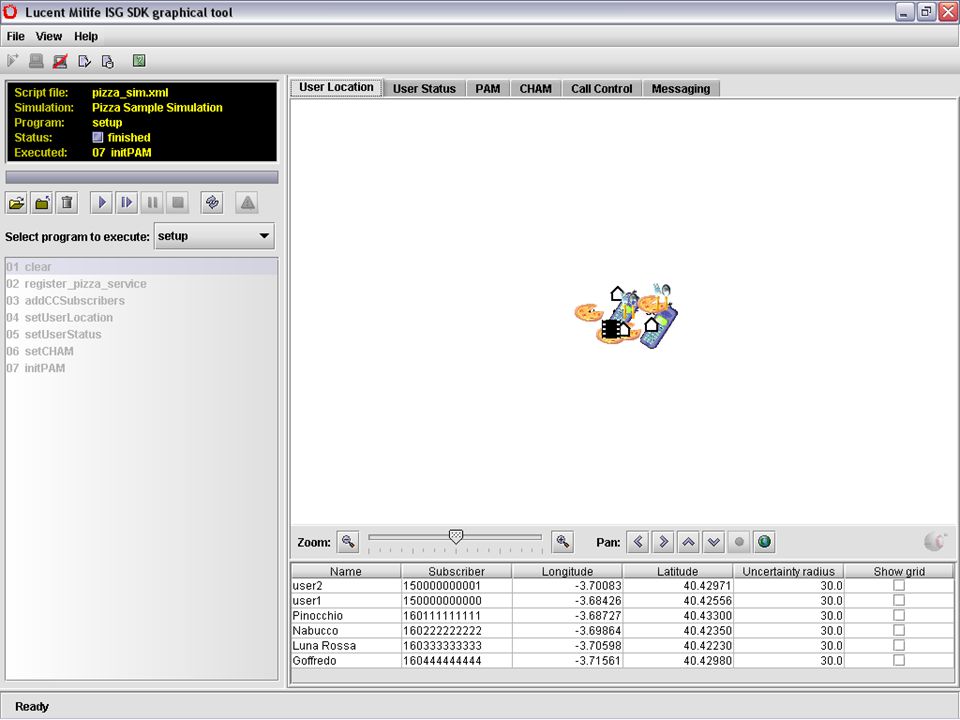Select step 05 setUserStatus

click(x=141, y=334)
